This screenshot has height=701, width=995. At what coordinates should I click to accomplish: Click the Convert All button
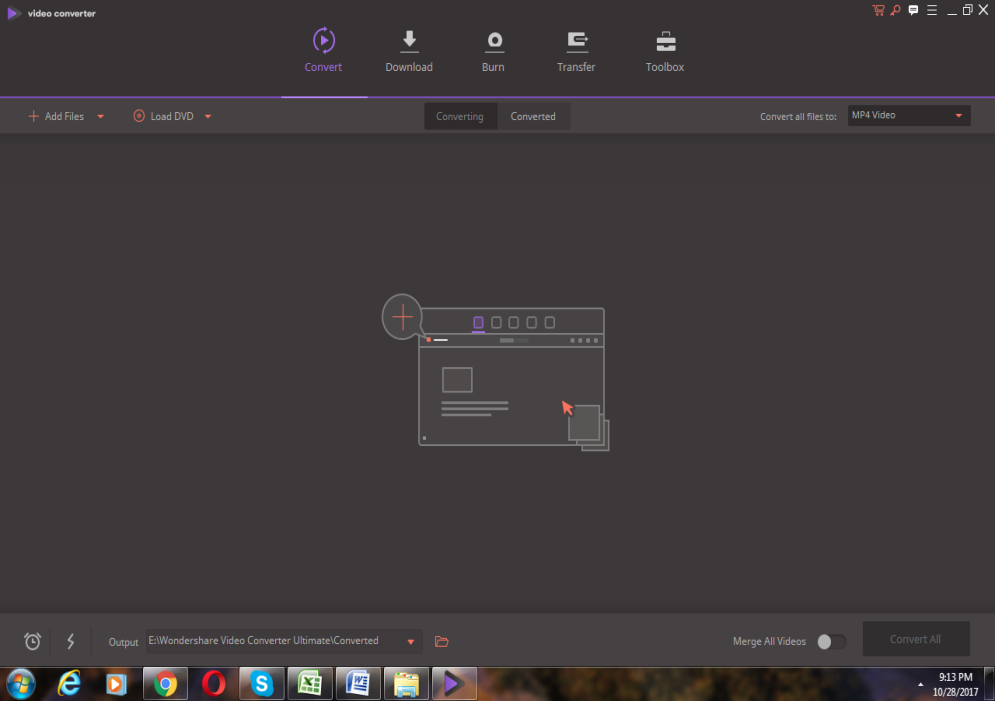[915, 639]
